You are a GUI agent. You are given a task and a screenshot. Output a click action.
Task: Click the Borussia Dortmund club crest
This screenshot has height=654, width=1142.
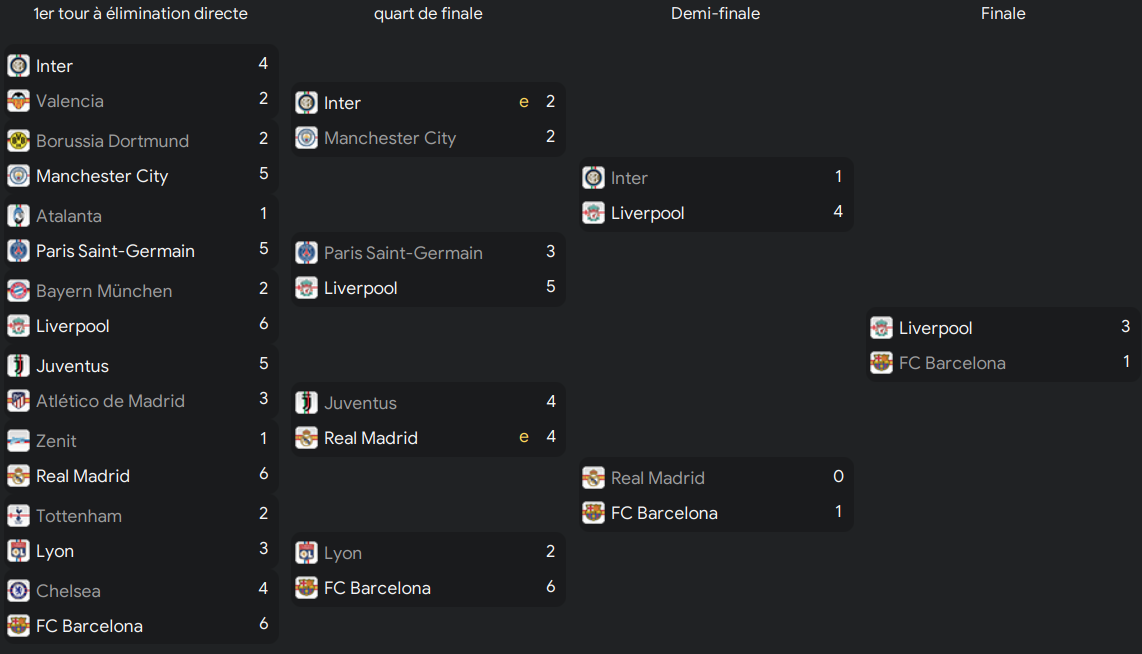[x=18, y=141]
